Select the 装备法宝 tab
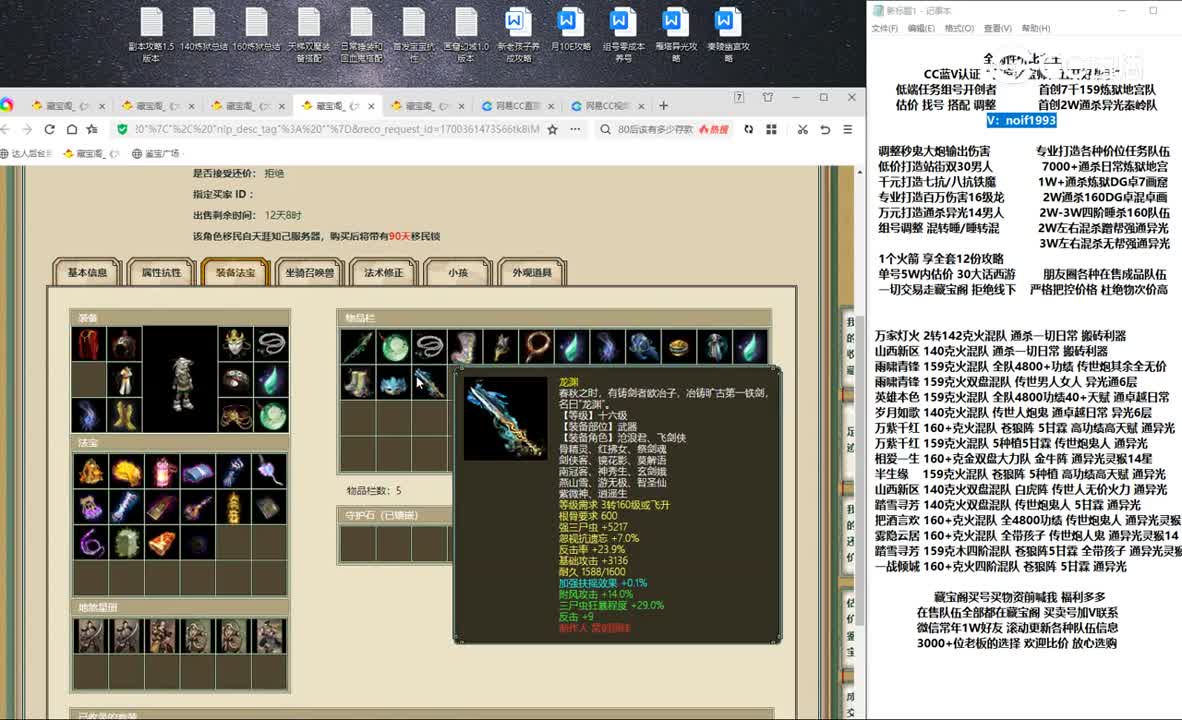1182x720 pixels. click(235, 272)
